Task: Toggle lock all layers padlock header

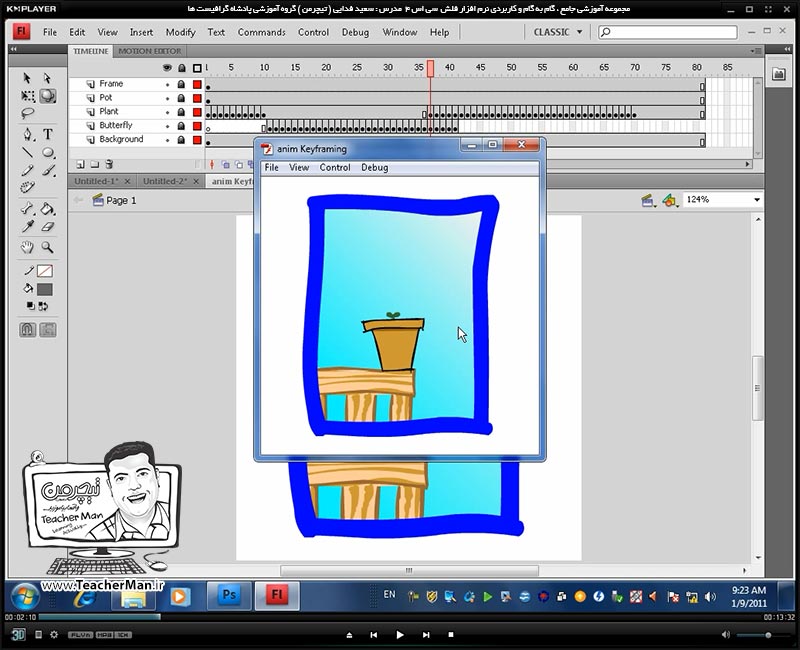Action: [182, 68]
